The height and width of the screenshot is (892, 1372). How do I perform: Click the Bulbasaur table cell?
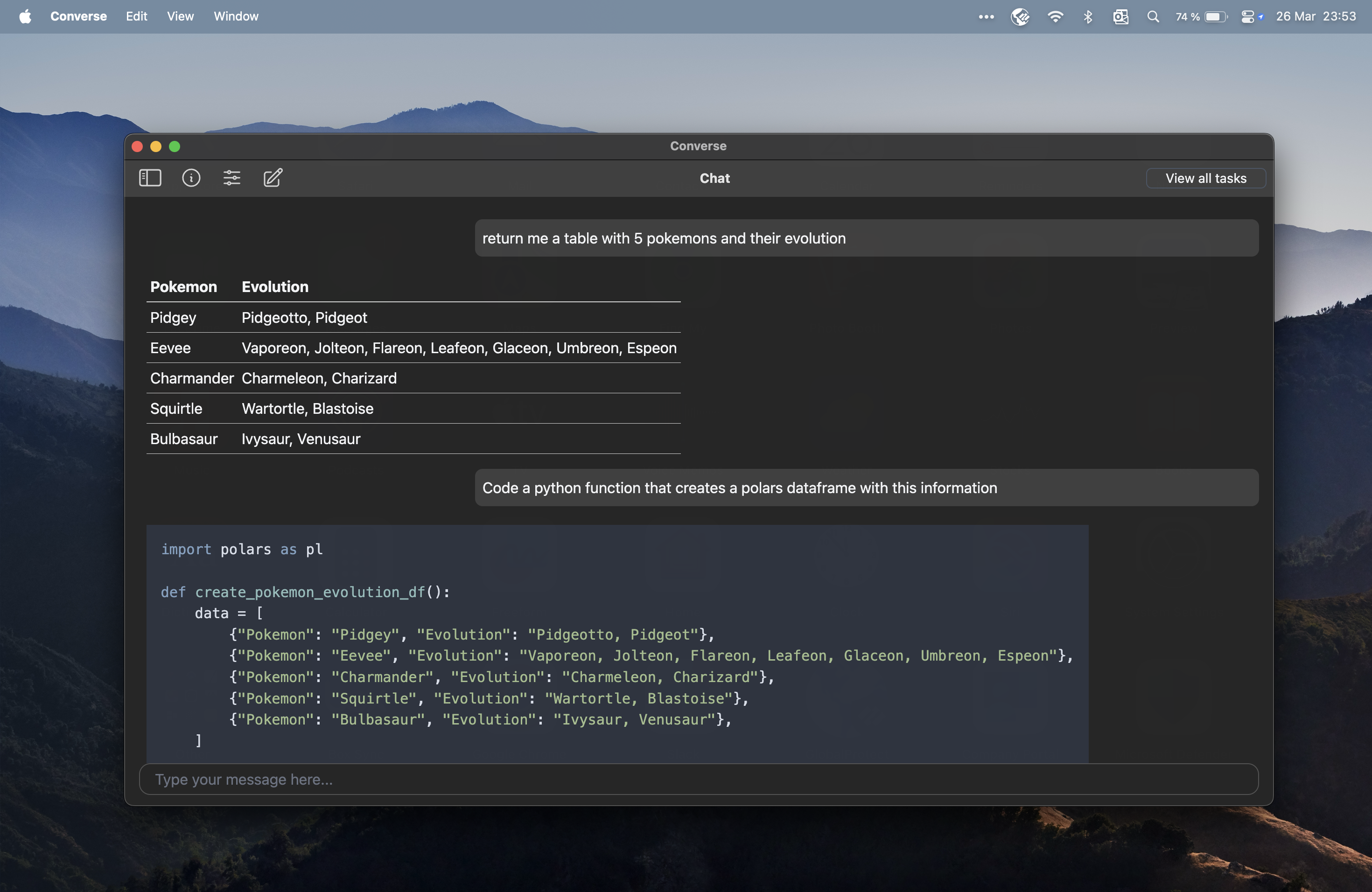pos(183,439)
